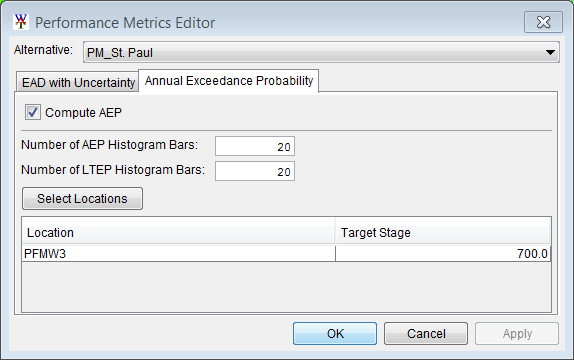The width and height of the screenshot is (574, 360).
Task: Click the application icon in the title bar
Action: tap(21, 22)
